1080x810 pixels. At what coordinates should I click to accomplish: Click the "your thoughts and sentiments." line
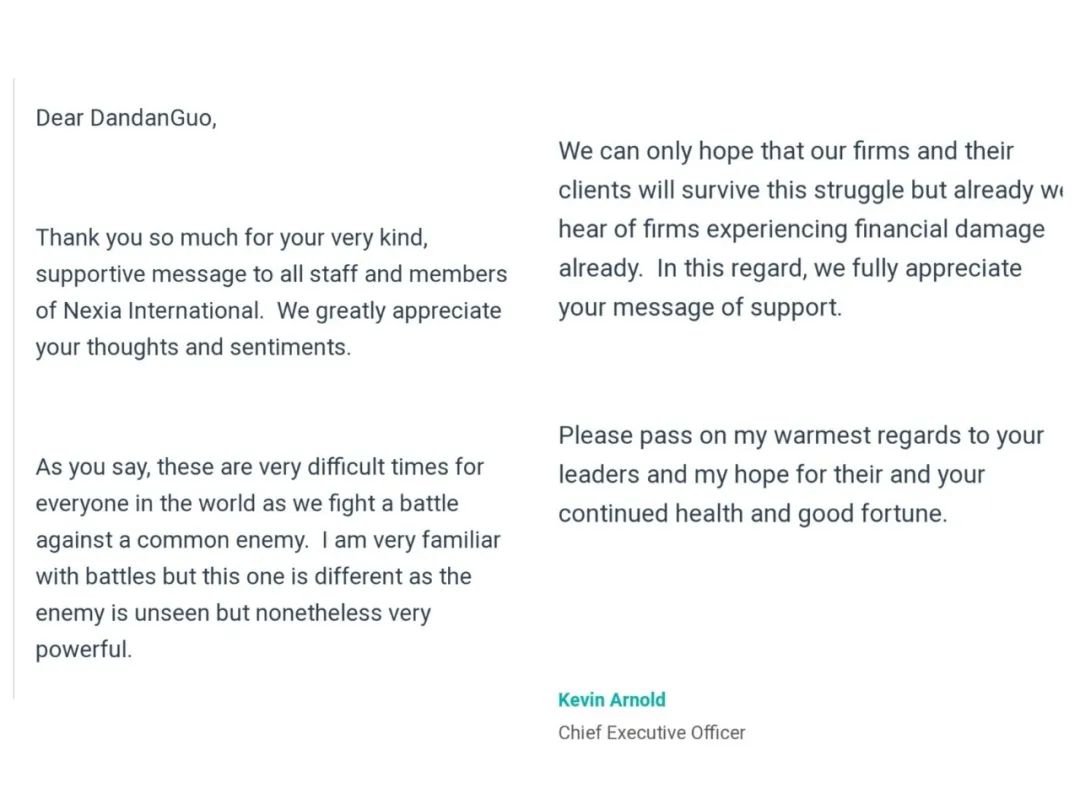(193, 348)
